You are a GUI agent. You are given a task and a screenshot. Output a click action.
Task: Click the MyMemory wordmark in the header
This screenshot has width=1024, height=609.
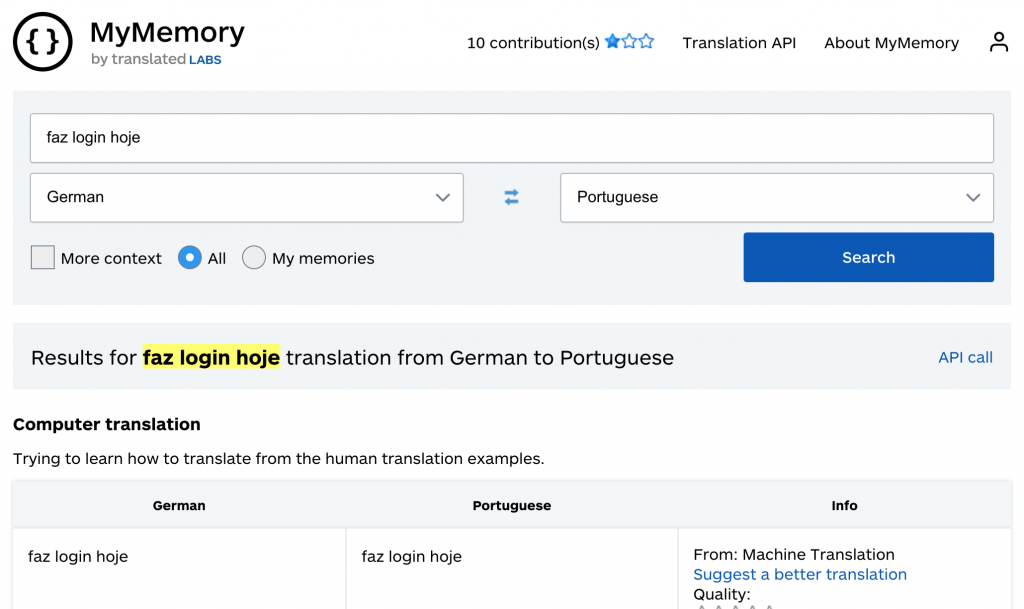(167, 32)
